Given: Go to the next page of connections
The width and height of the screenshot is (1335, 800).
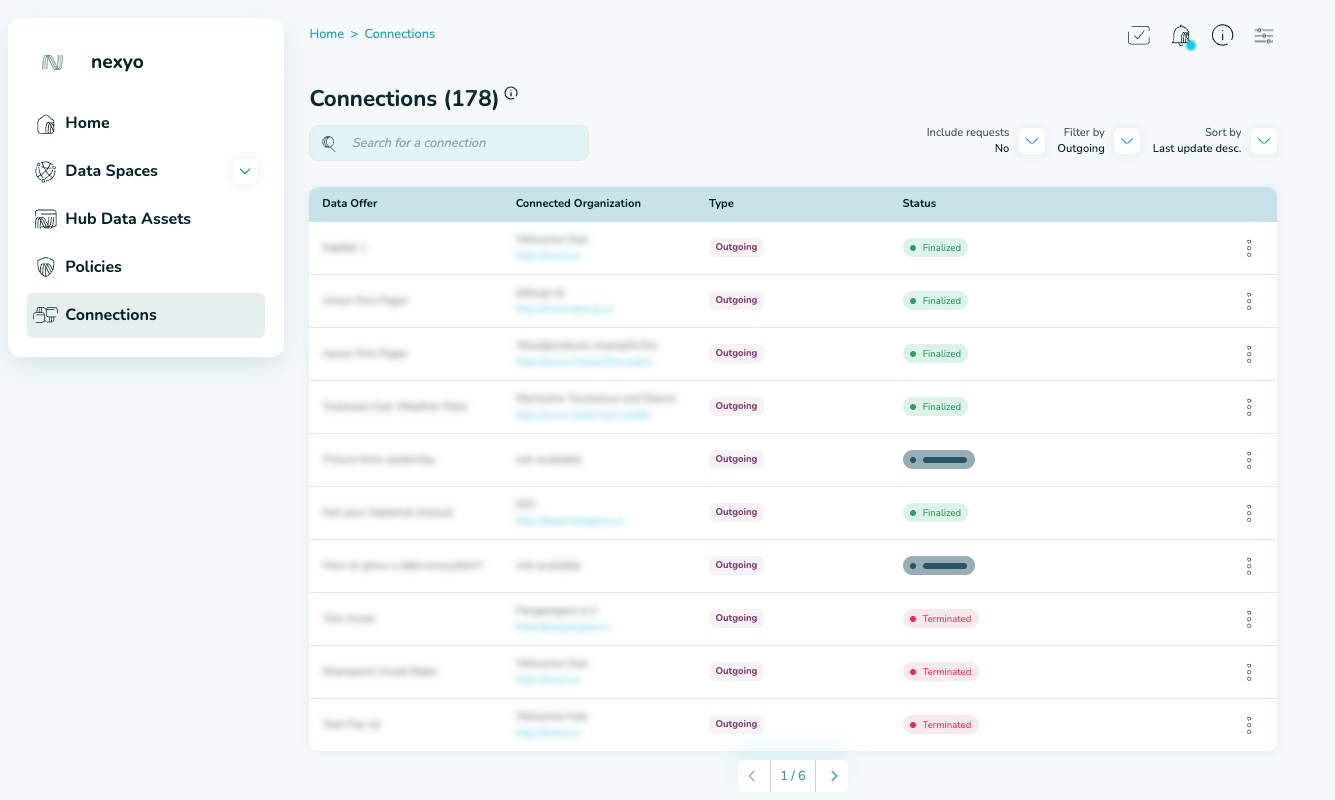Looking at the screenshot, I should 833,776.
